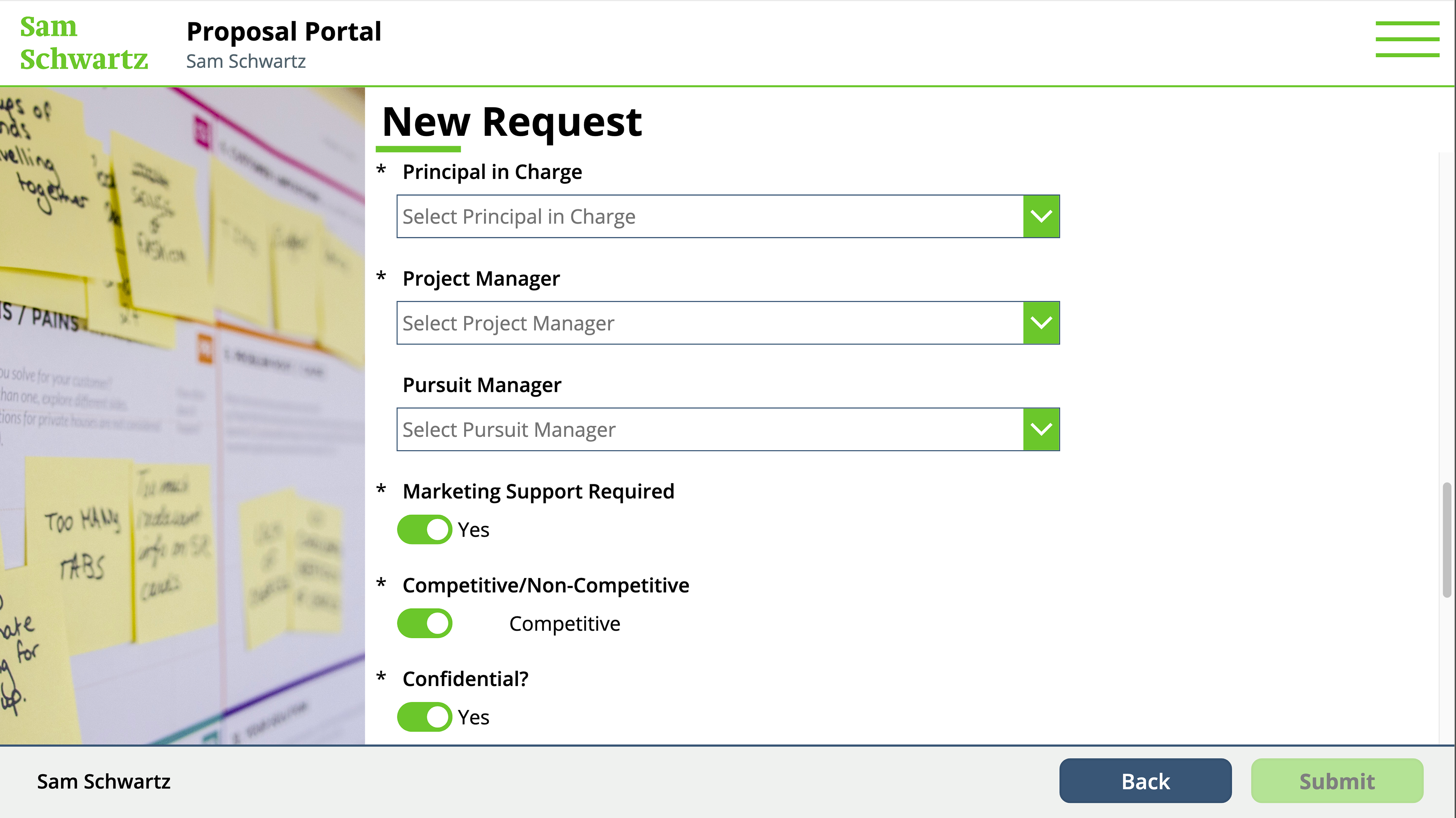Click the sticky notes banner image
The image size is (1456, 818).
[182, 416]
